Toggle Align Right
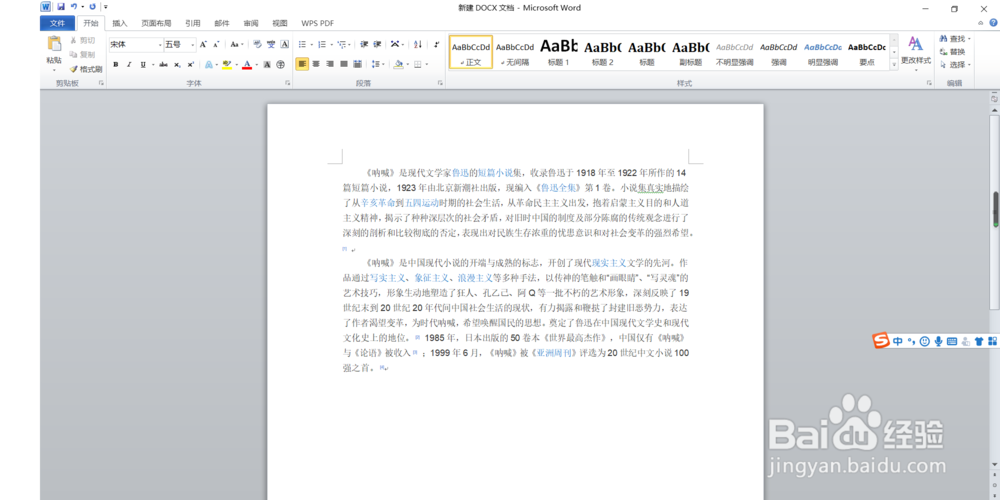This screenshot has height=500, width=1000. pyautogui.click(x=330, y=64)
